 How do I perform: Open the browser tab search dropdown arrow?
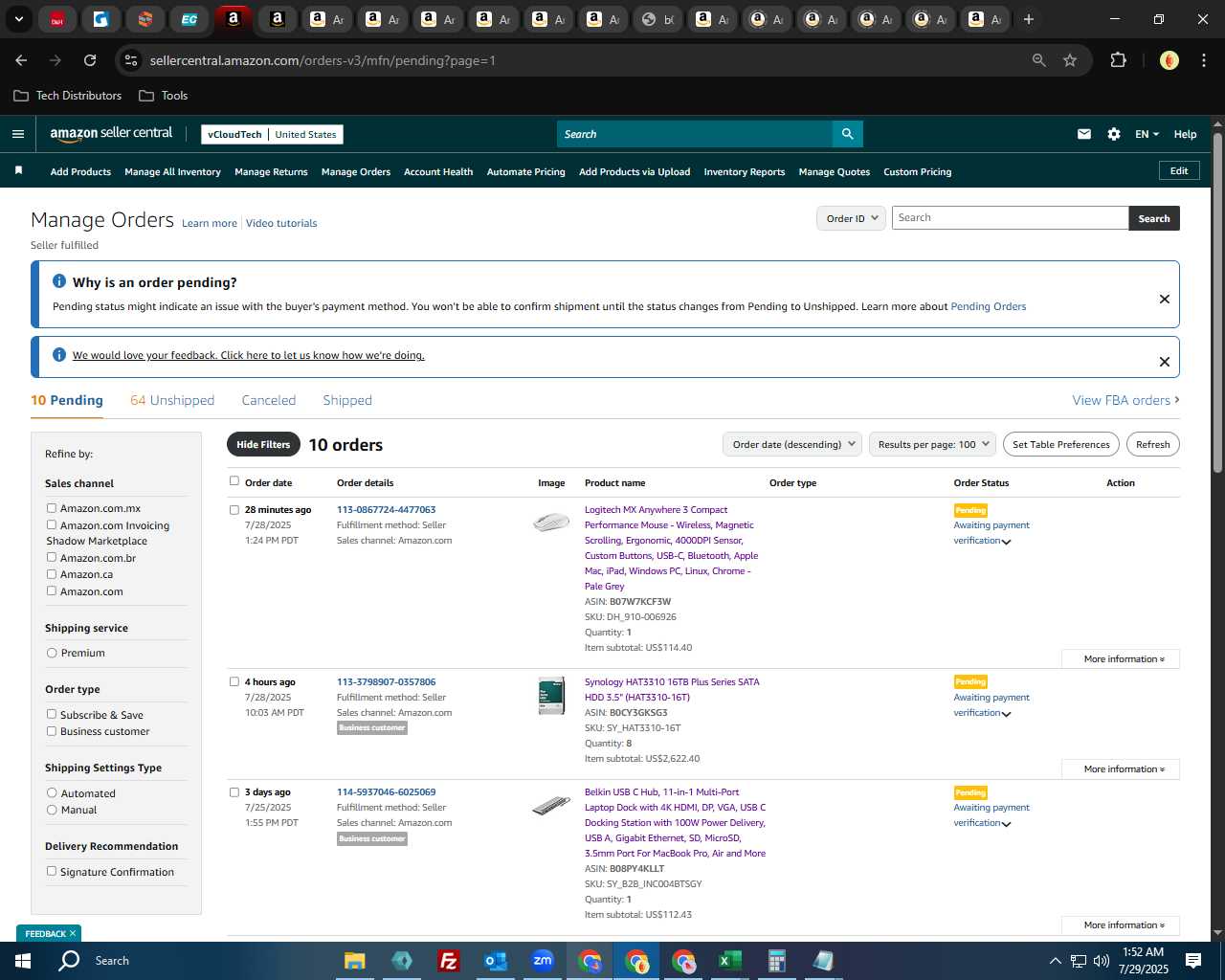click(18, 19)
